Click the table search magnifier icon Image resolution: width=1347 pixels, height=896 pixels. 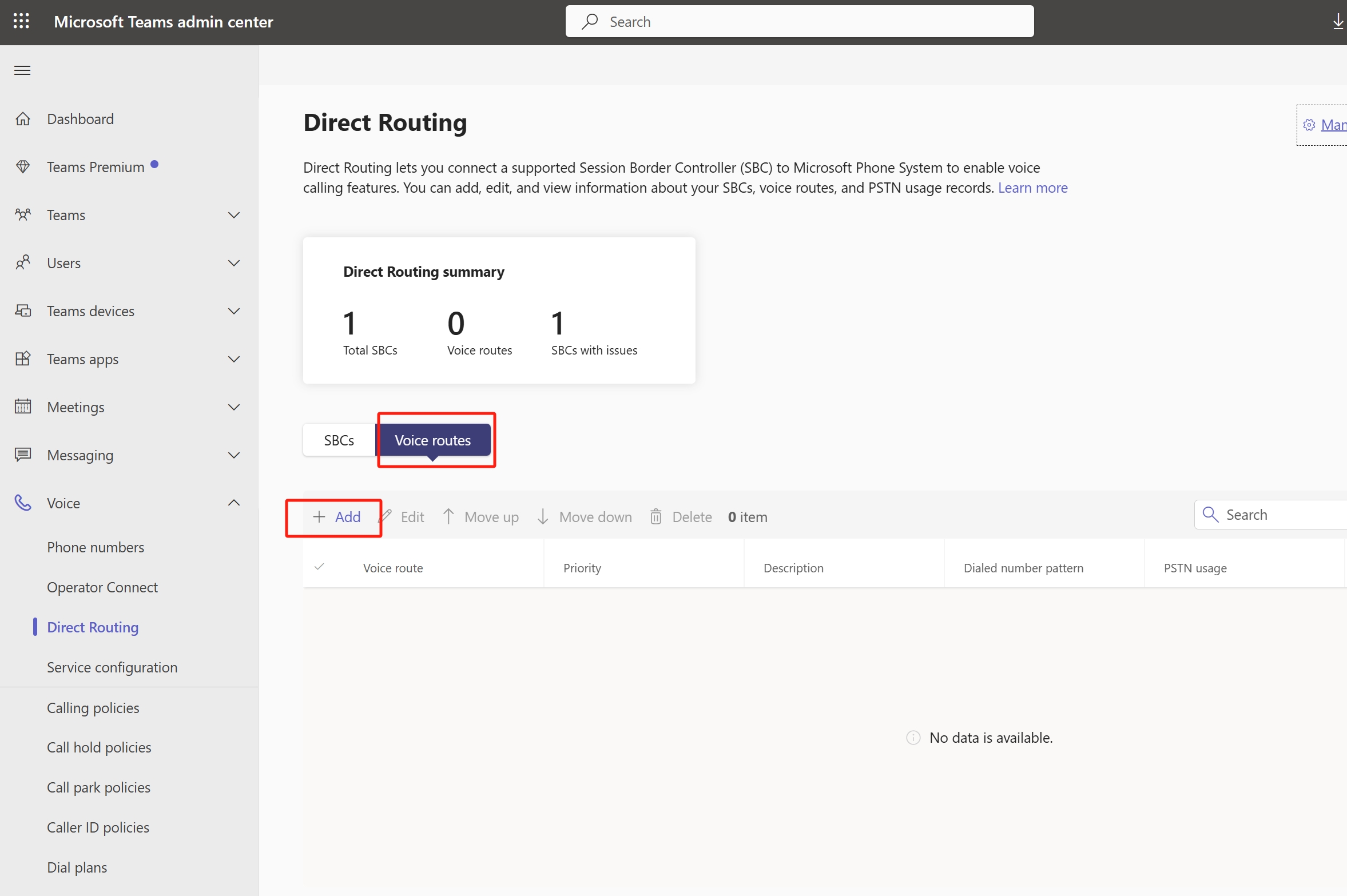1210,515
